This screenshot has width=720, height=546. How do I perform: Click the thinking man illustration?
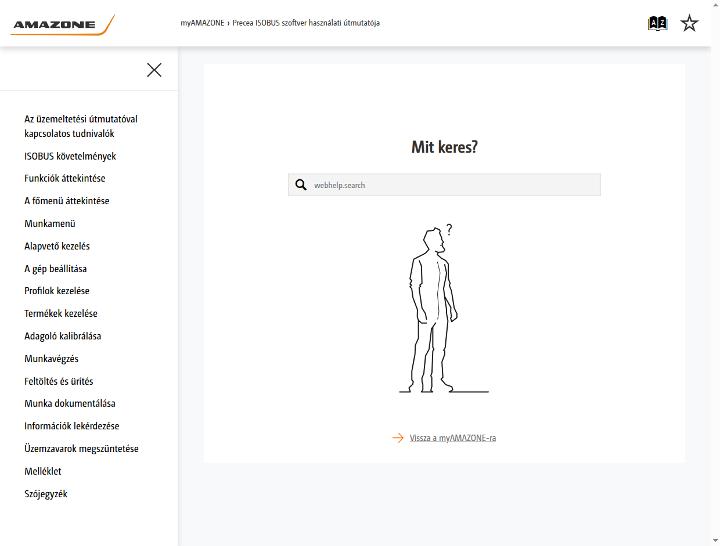coord(443,308)
